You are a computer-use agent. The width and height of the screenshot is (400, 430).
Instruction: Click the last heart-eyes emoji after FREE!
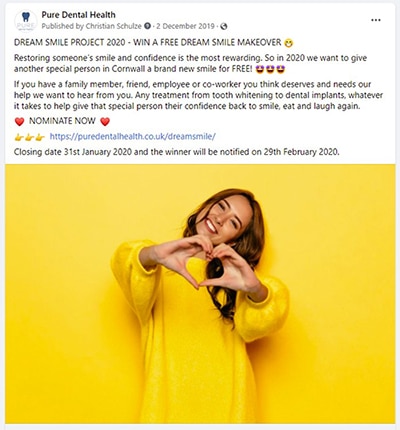click(x=281, y=69)
